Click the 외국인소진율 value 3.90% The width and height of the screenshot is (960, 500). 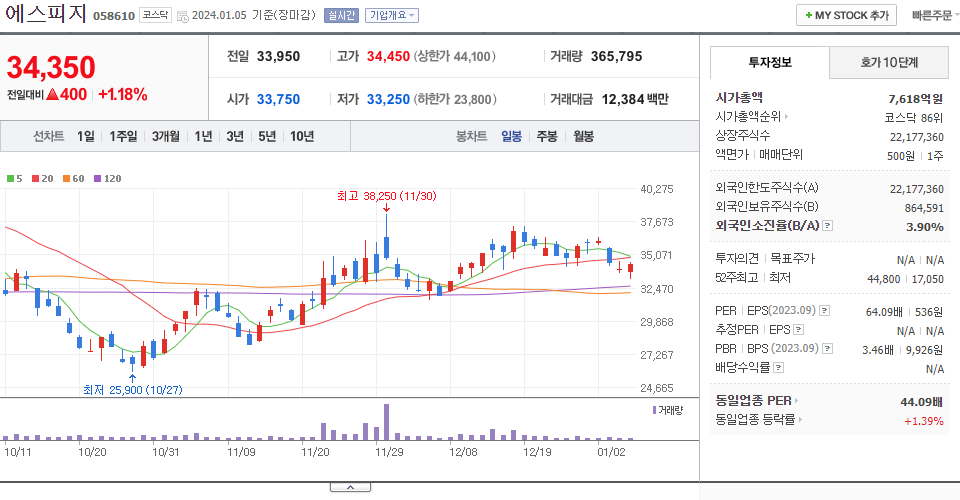pyautogui.click(x=924, y=227)
